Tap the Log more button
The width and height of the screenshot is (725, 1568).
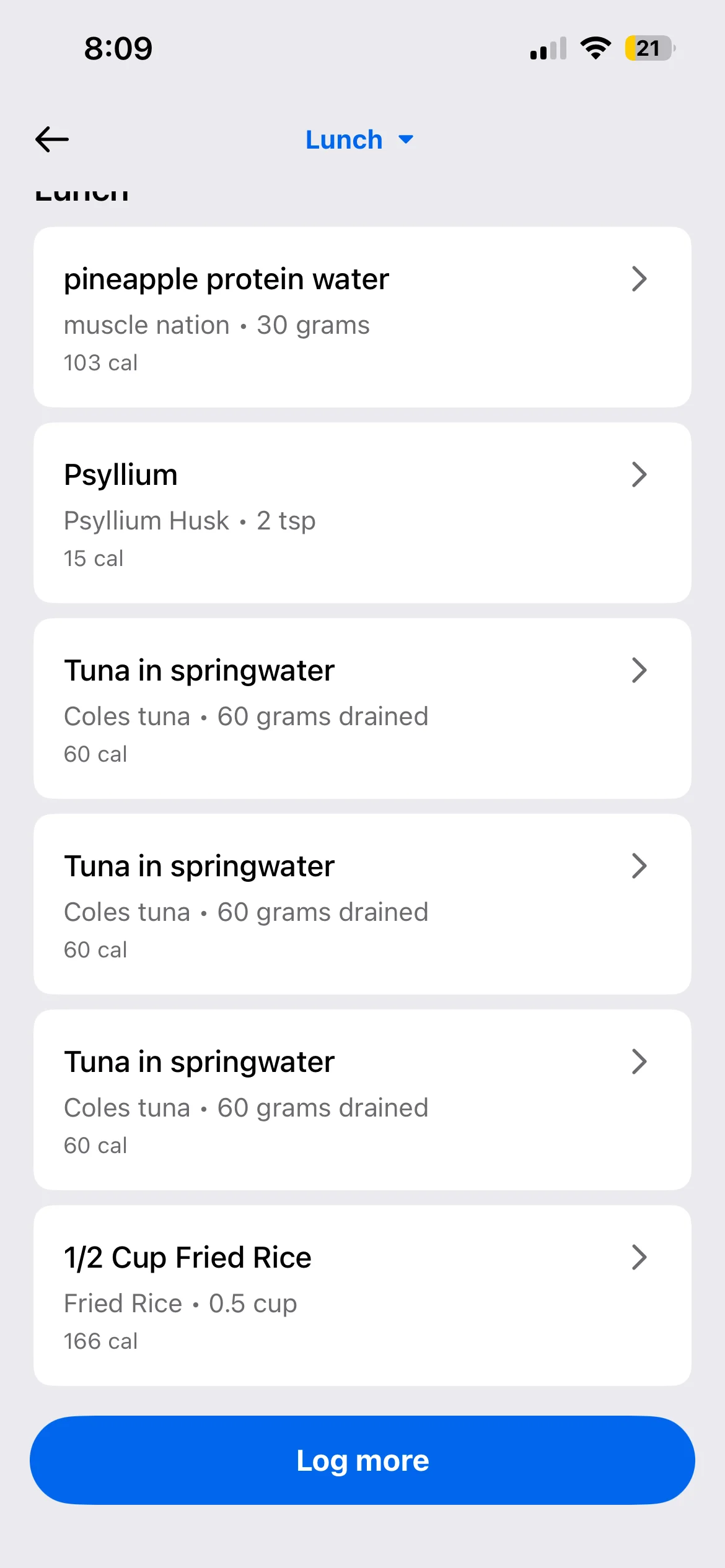tap(362, 1460)
